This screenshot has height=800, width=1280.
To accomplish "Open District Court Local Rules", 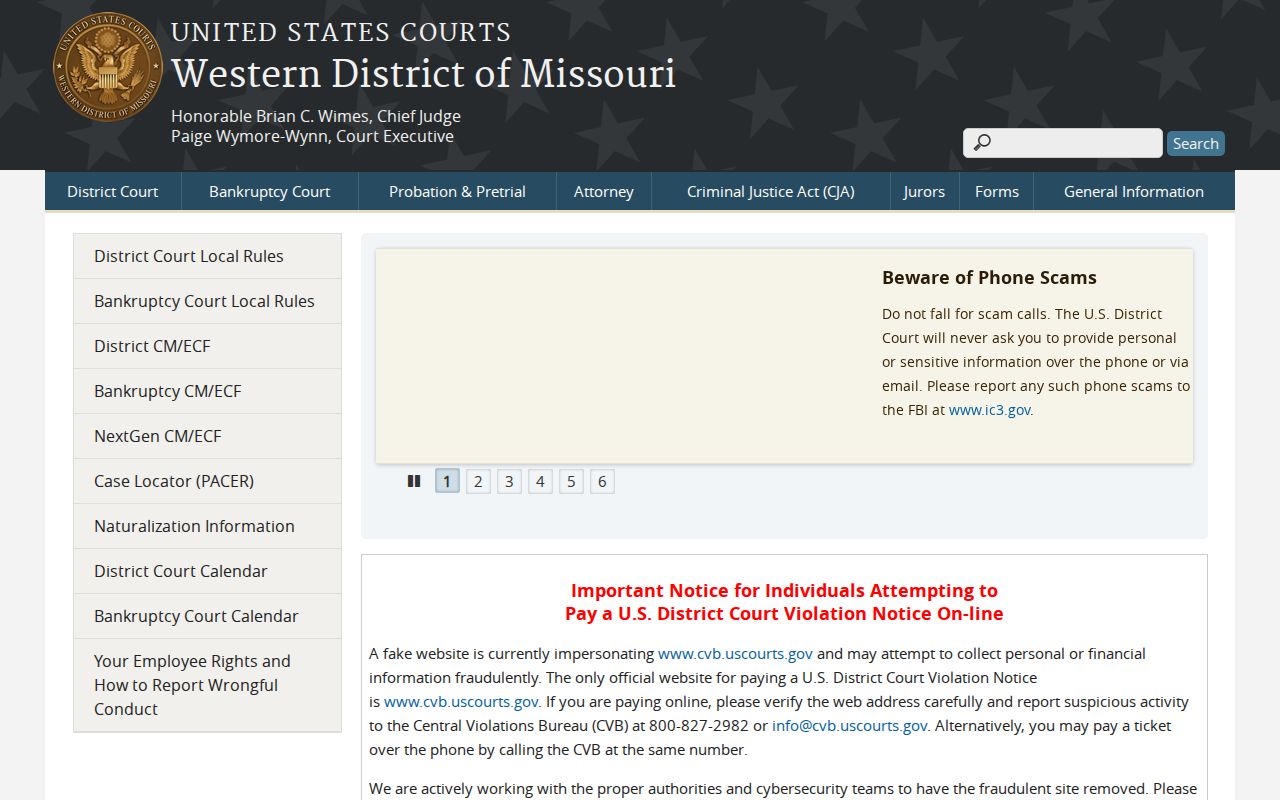I will [207, 256].
